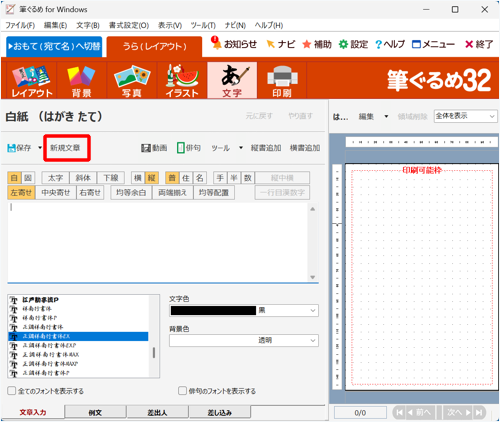Switch to 横 horizontal writing

click(138, 178)
